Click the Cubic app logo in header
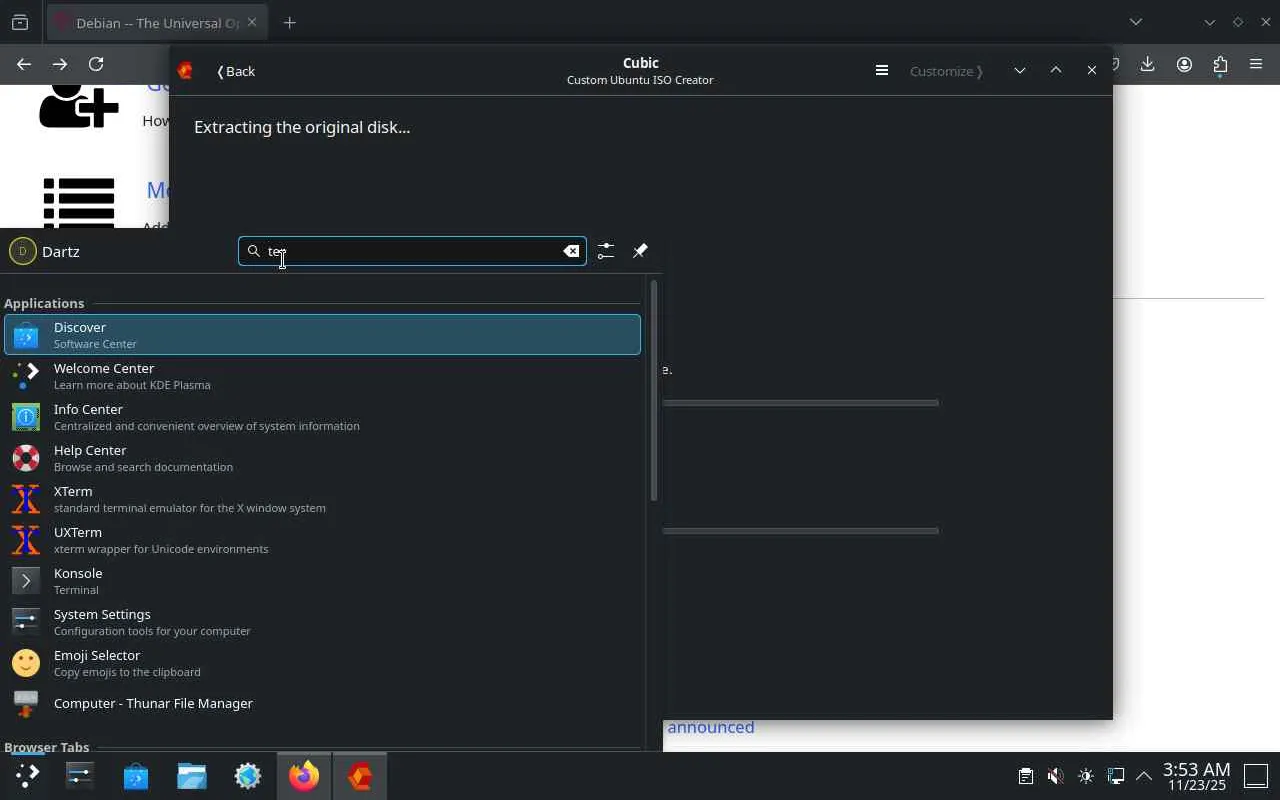 pos(185,71)
